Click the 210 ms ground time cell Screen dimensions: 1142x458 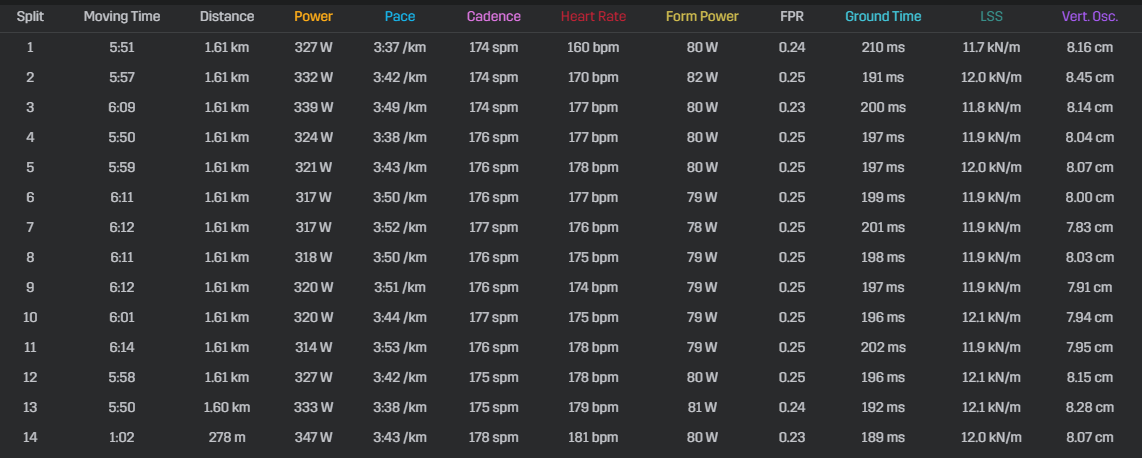click(x=883, y=47)
